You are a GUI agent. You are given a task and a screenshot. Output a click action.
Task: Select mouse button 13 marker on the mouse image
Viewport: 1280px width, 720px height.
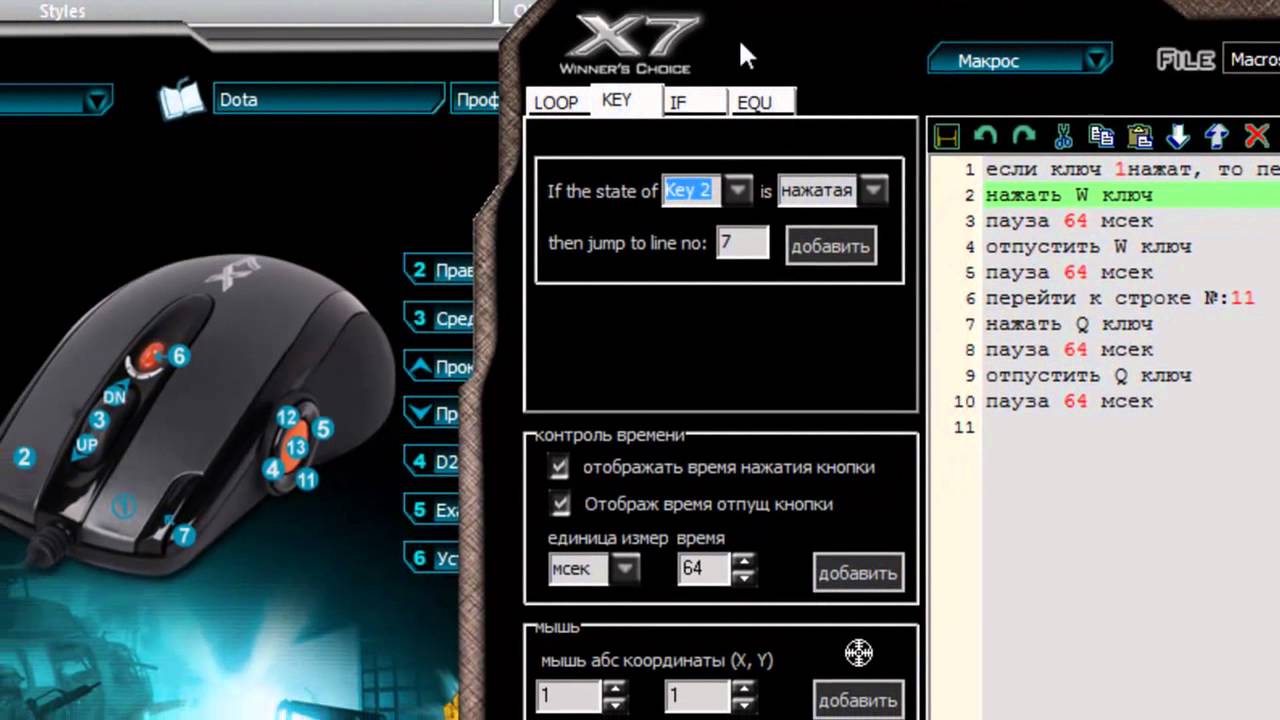(295, 448)
